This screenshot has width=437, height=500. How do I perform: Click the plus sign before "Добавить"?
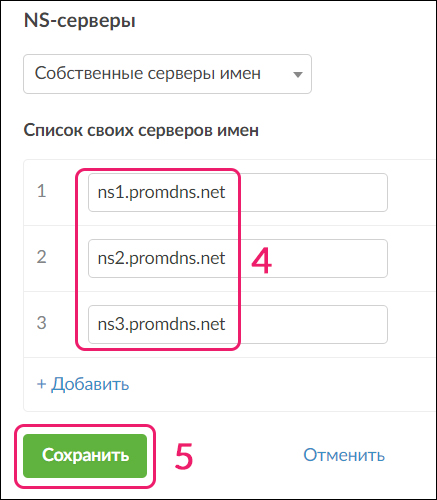pos(41,384)
